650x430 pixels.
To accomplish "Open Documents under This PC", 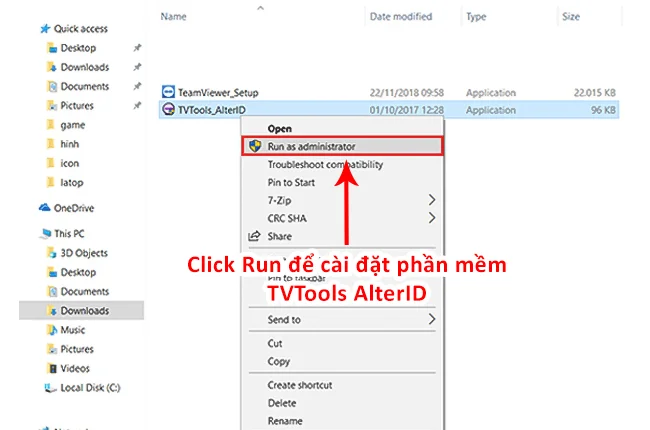I will [85, 292].
